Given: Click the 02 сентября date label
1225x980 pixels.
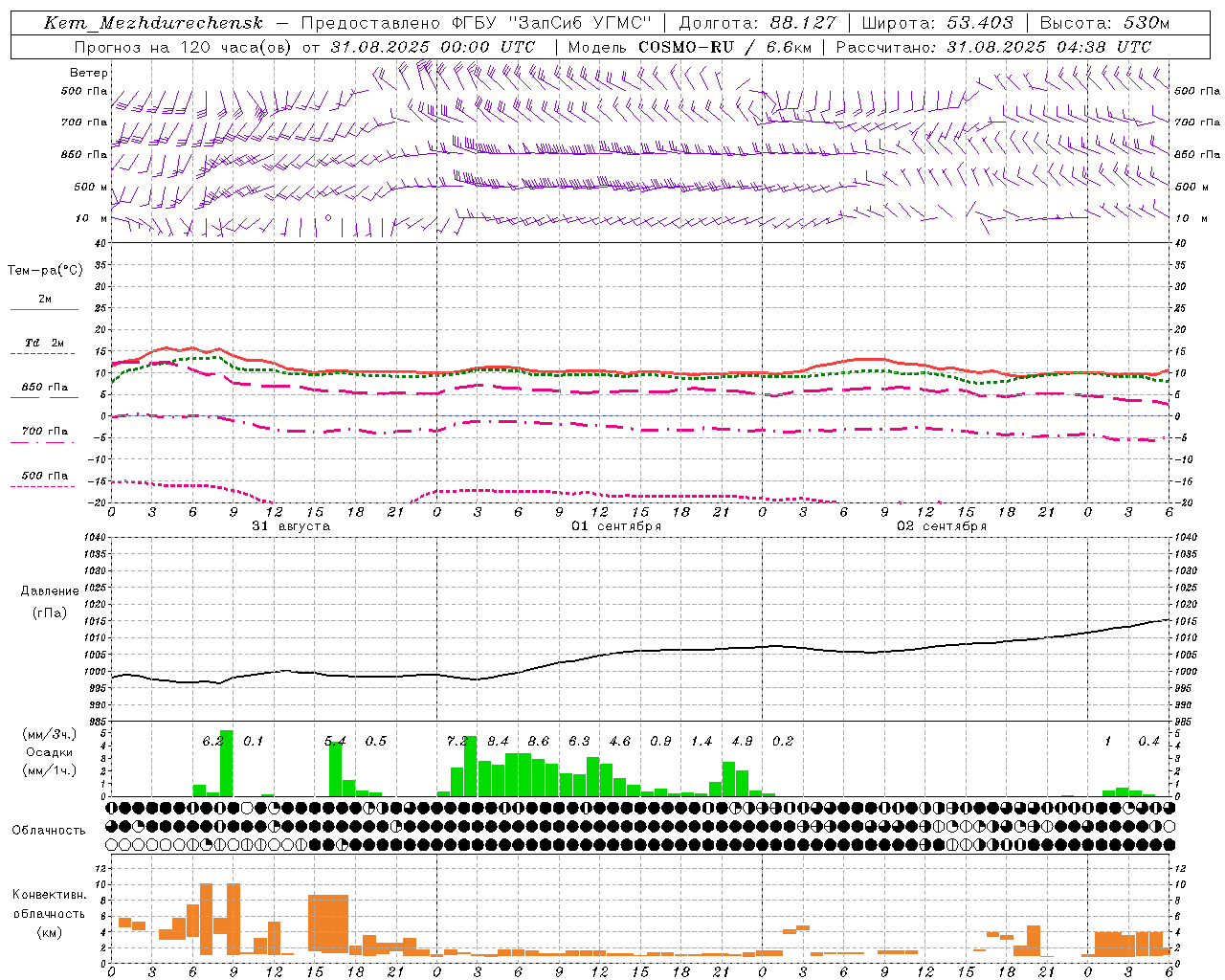Looking at the screenshot, I should (x=942, y=526).
